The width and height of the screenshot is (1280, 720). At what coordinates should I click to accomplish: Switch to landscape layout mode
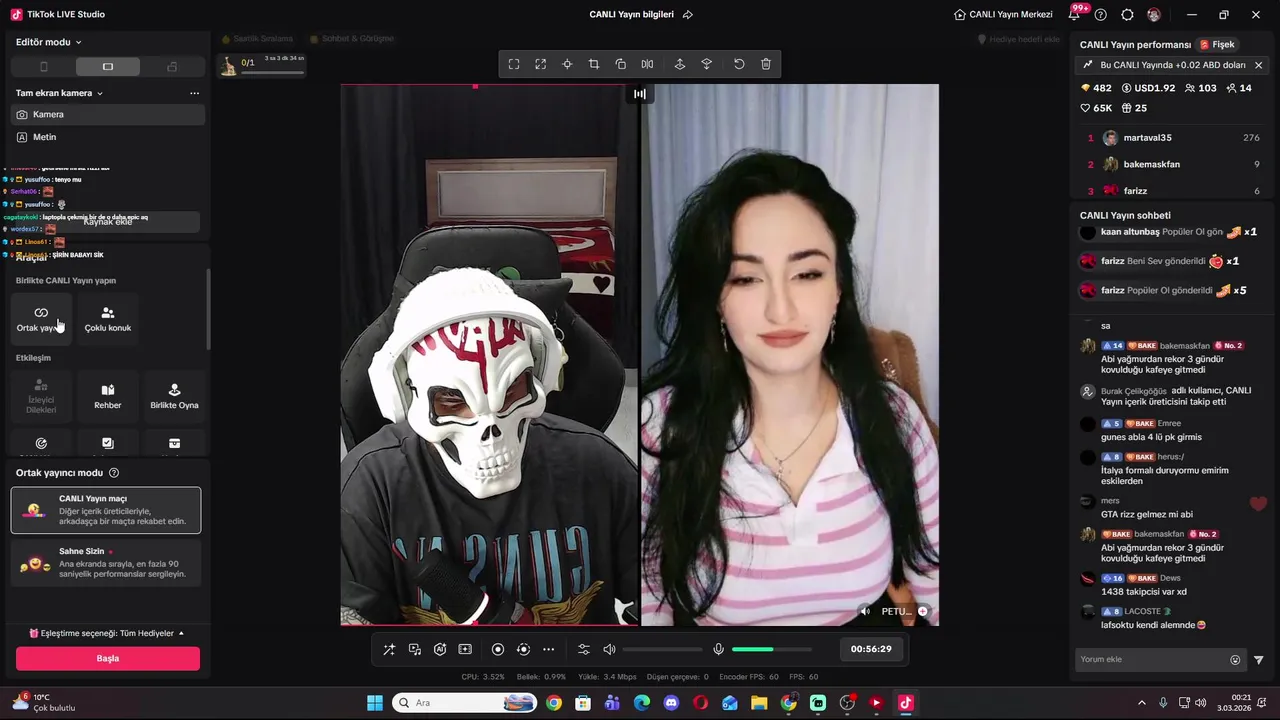pyautogui.click(x=108, y=67)
